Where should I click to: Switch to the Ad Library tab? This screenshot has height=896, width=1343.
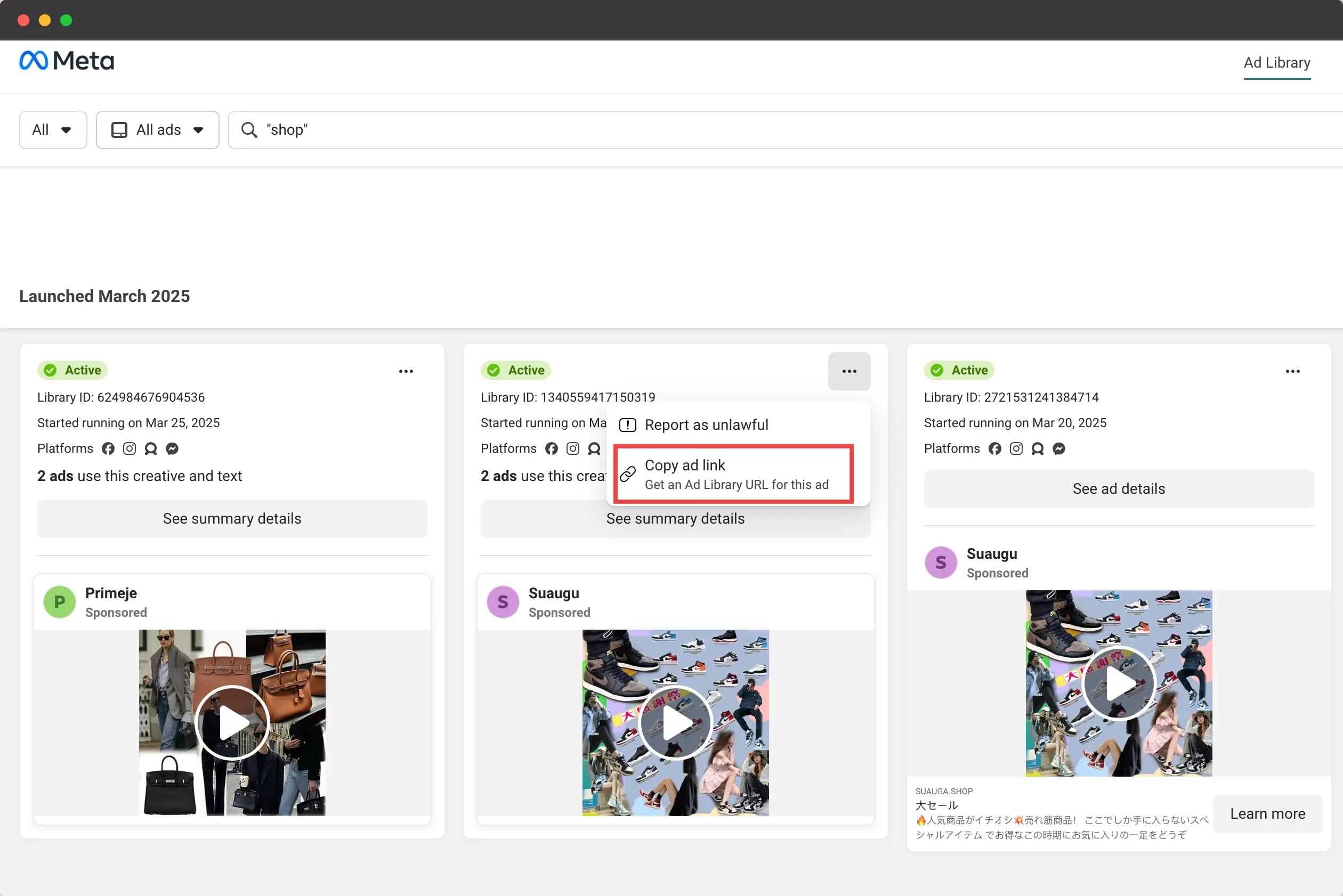[1277, 62]
